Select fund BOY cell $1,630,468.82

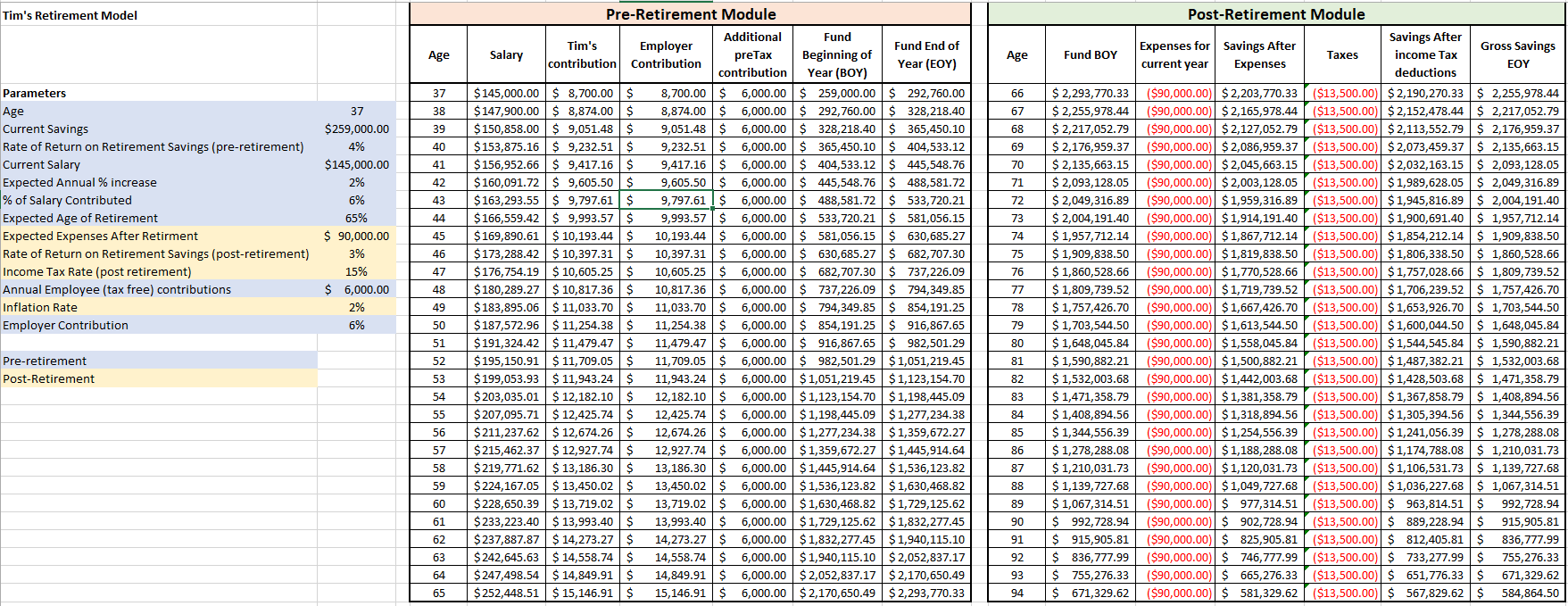837,503
